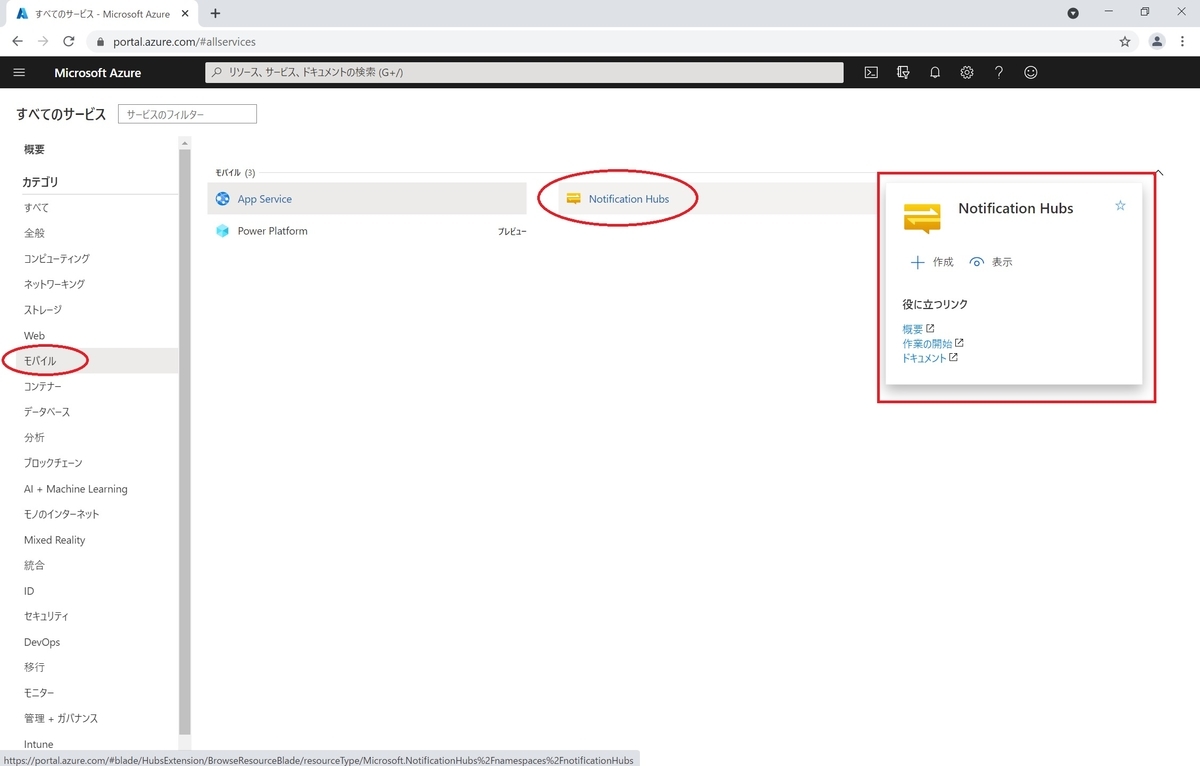Favorite Notification Hubs with the star
This screenshot has height=766, width=1200.
tap(1120, 206)
